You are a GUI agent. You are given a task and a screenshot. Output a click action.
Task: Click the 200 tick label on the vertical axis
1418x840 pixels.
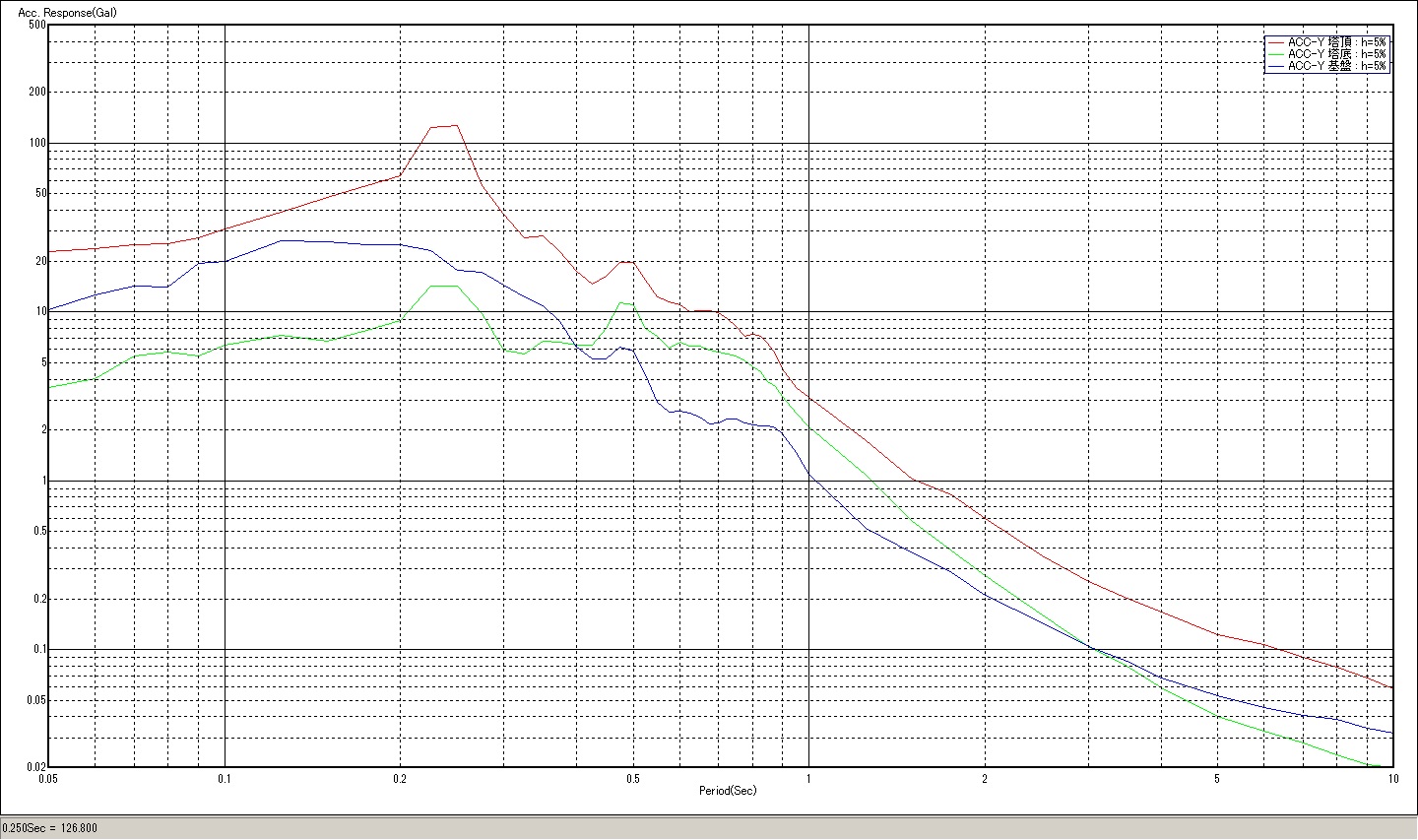point(36,92)
